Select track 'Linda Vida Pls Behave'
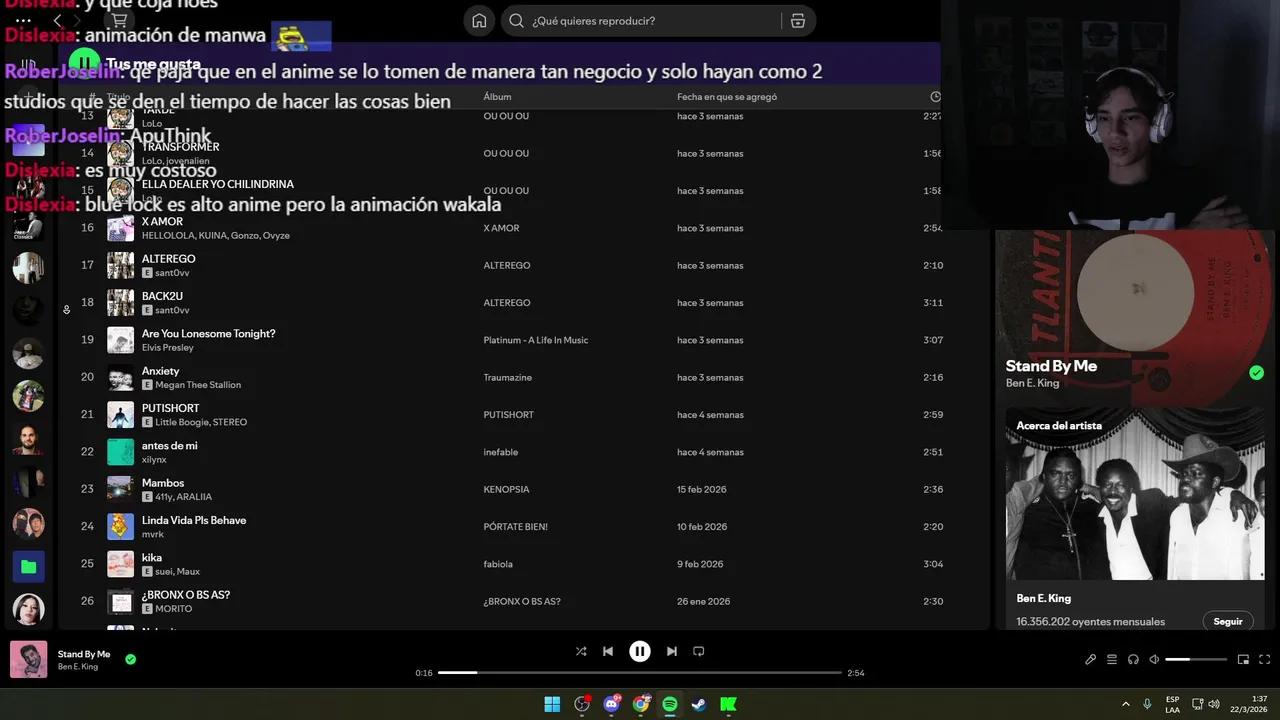 194,520
